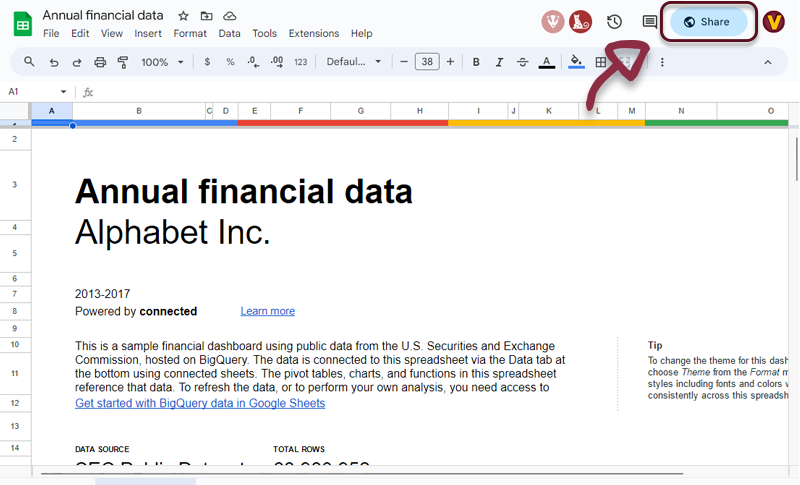This screenshot has width=800, height=485.
Task: Open the Data menu
Action: [x=229, y=33]
